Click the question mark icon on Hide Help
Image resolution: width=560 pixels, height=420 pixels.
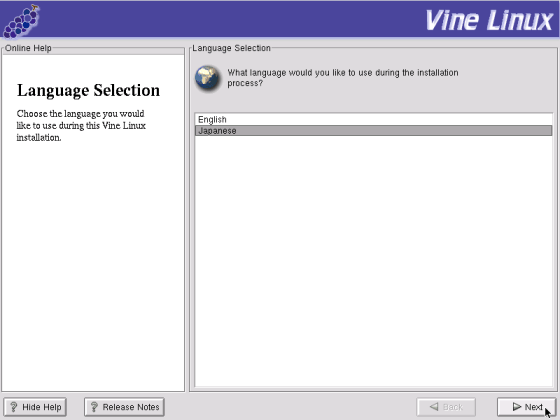(14, 407)
